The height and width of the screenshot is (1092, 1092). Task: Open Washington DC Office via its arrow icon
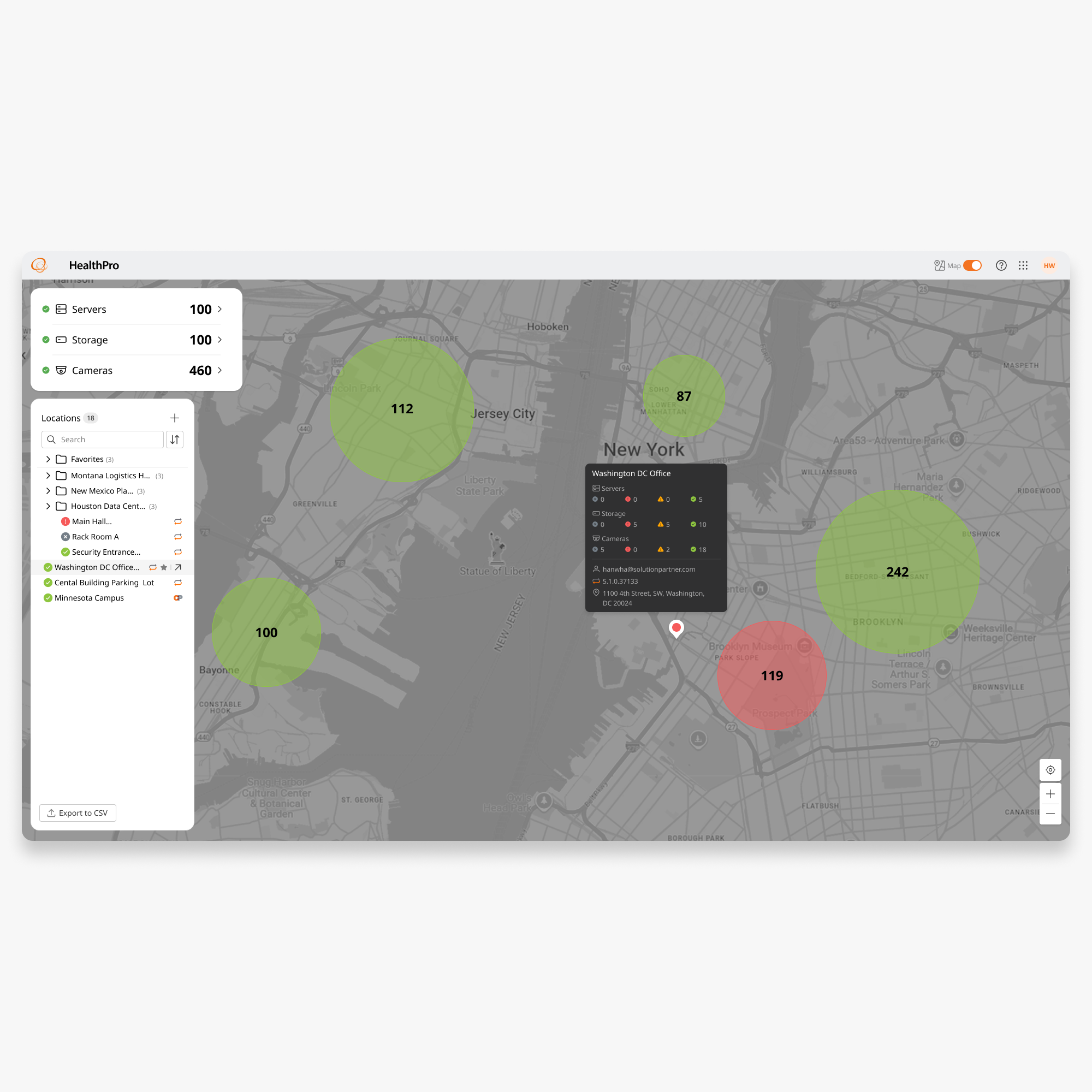[178, 567]
